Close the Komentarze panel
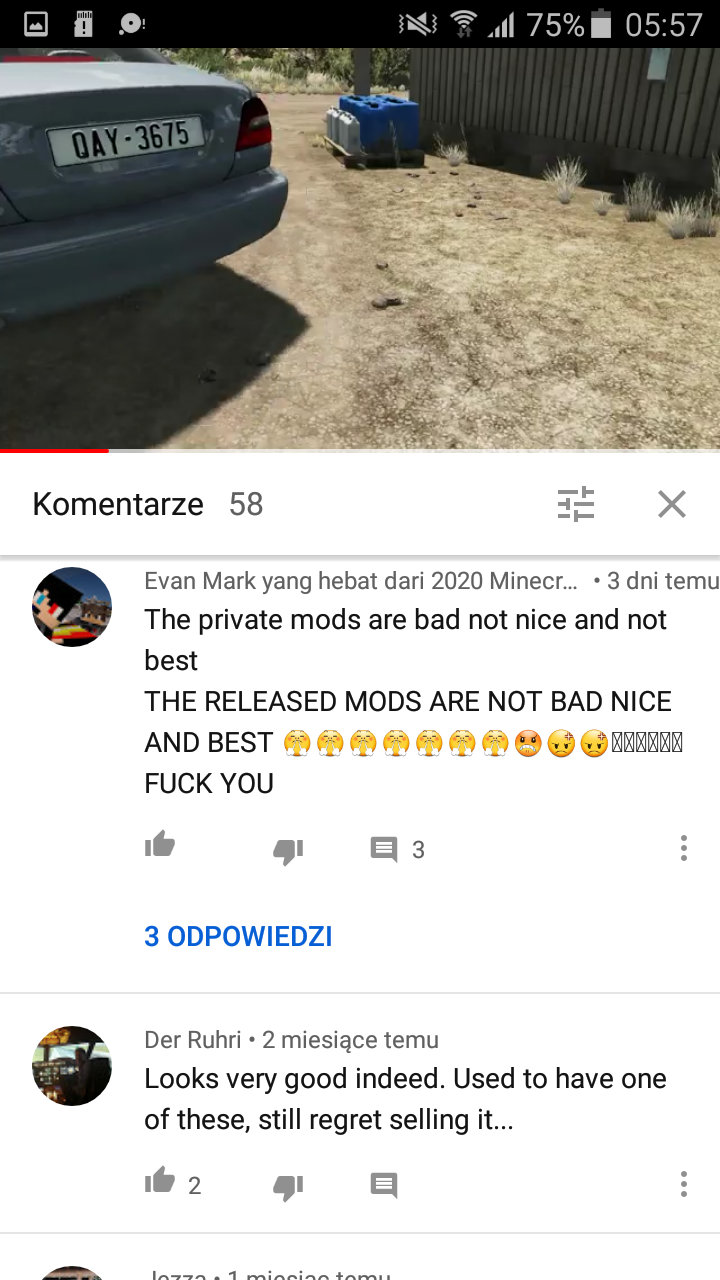720x1280 pixels. [672, 504]
